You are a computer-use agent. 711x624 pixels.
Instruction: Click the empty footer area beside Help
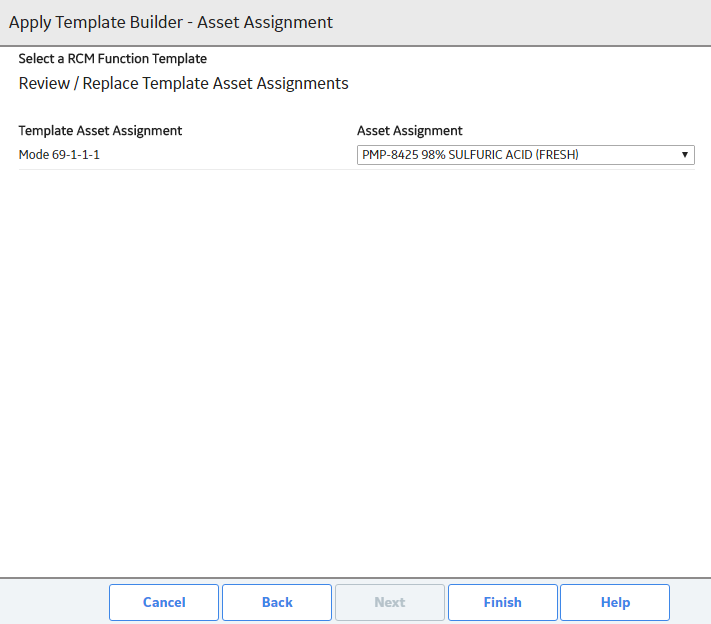pos(691,602)
